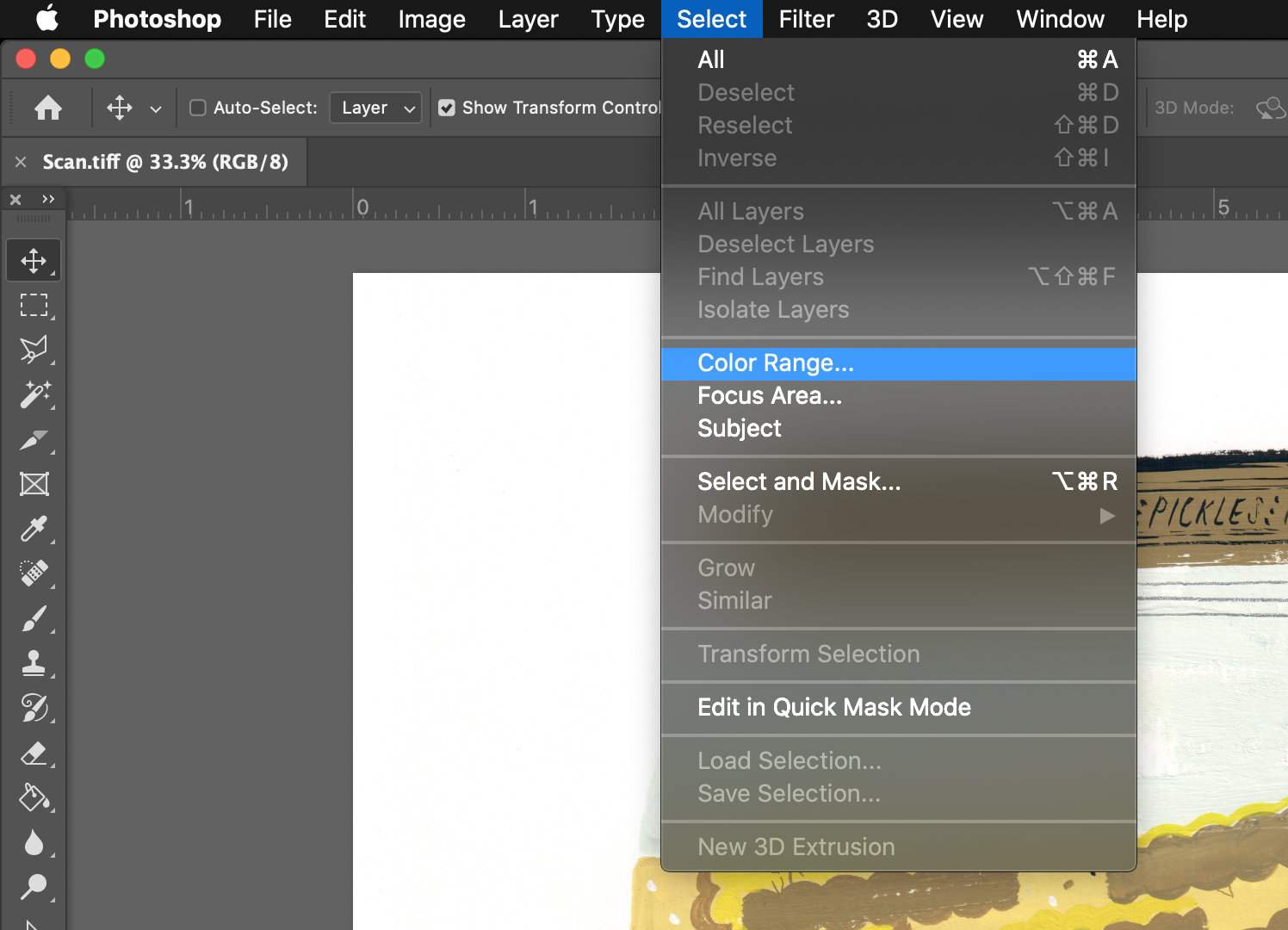Screen dimensions: 1288x930
Task: Select the Eraser tool
Action: click(x=34, y=753)
